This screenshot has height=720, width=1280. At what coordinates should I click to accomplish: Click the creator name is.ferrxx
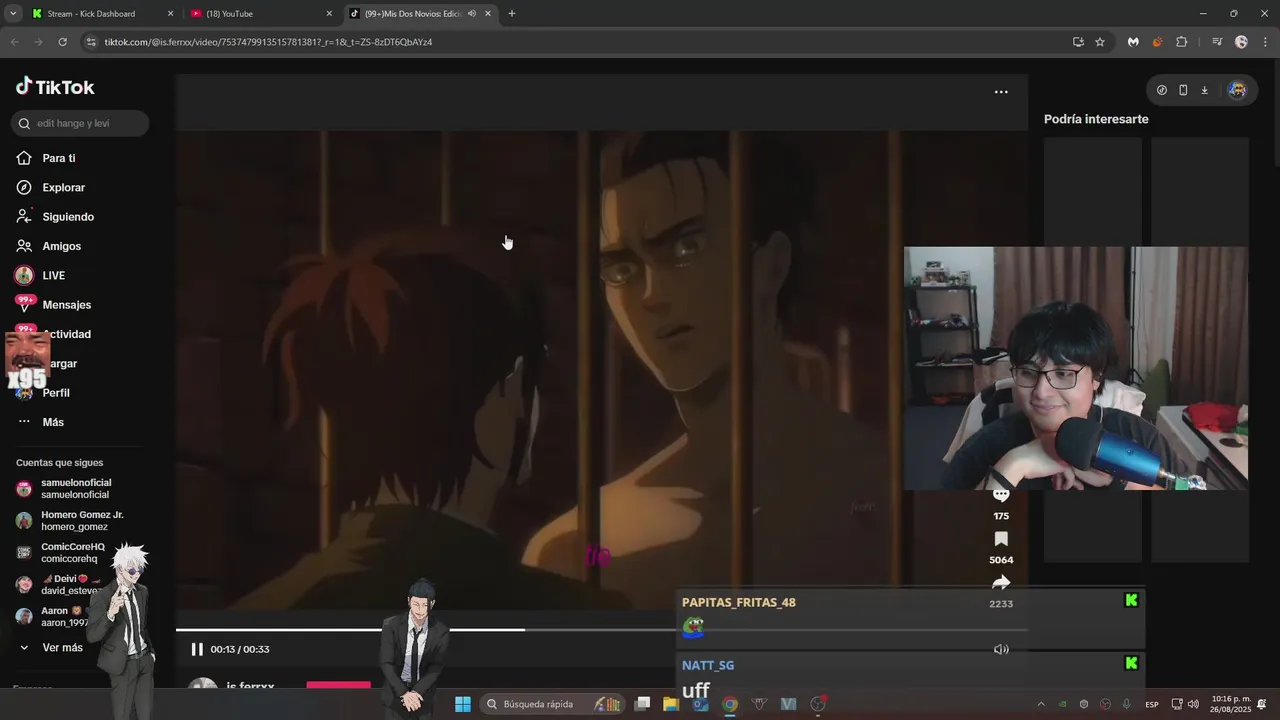click(x=250, y=687)
